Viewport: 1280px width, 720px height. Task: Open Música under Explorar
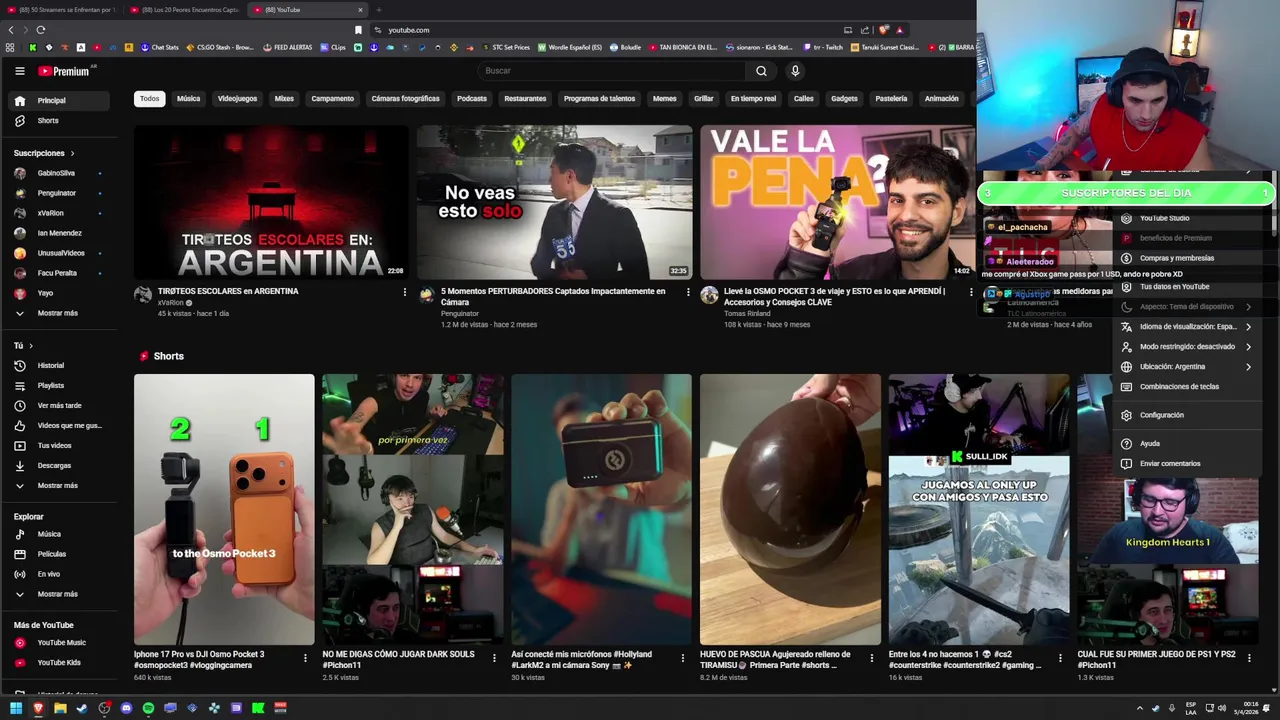coord(58,534)
